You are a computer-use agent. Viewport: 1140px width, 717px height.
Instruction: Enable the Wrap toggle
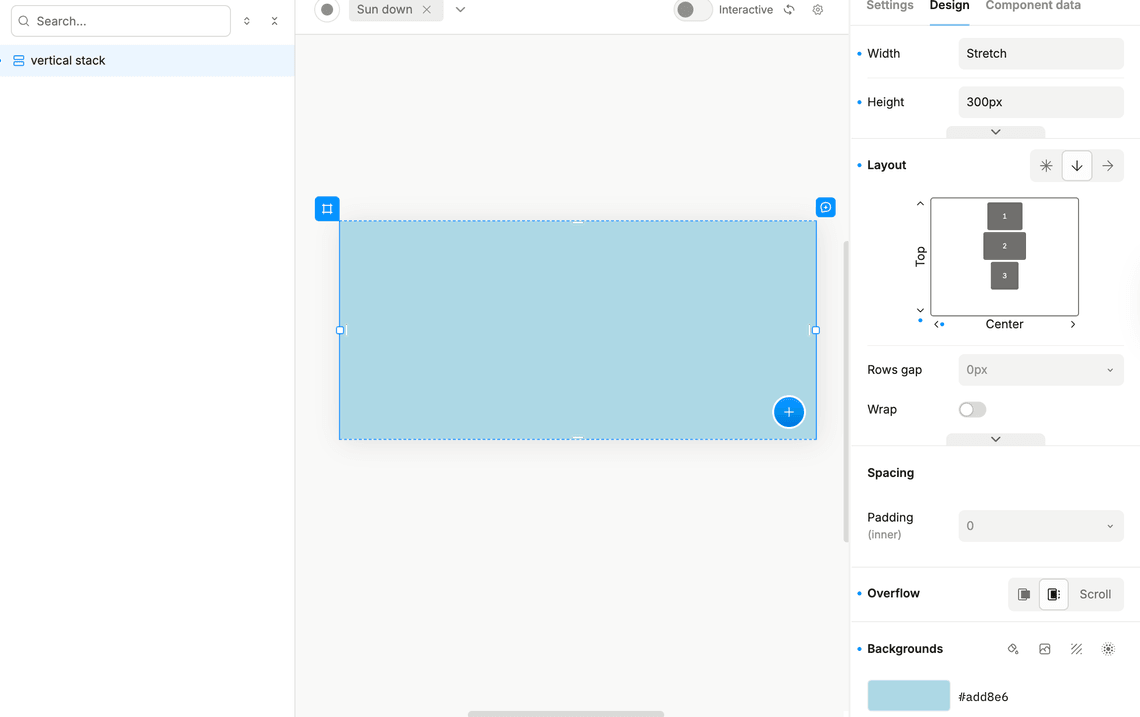971,410
